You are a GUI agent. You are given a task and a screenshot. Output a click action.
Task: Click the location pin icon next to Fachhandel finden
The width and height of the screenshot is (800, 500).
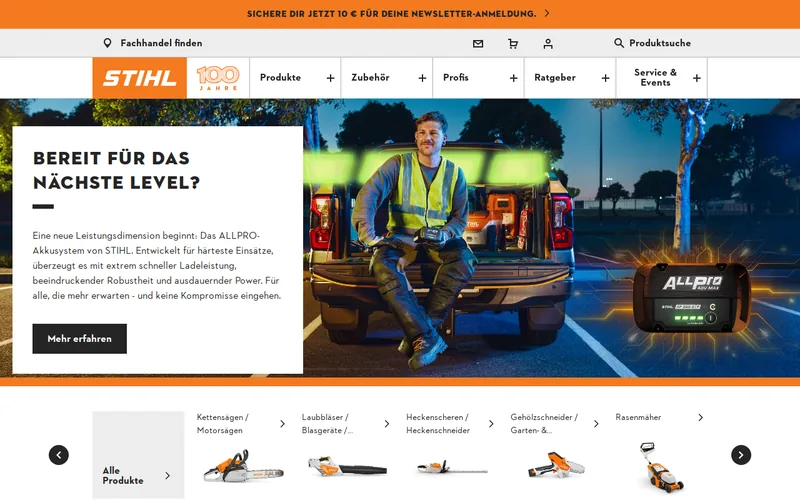(107, 43)
